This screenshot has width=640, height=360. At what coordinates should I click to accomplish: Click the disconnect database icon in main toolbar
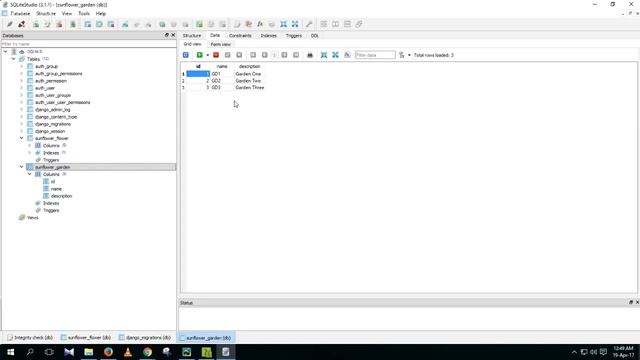22,24
